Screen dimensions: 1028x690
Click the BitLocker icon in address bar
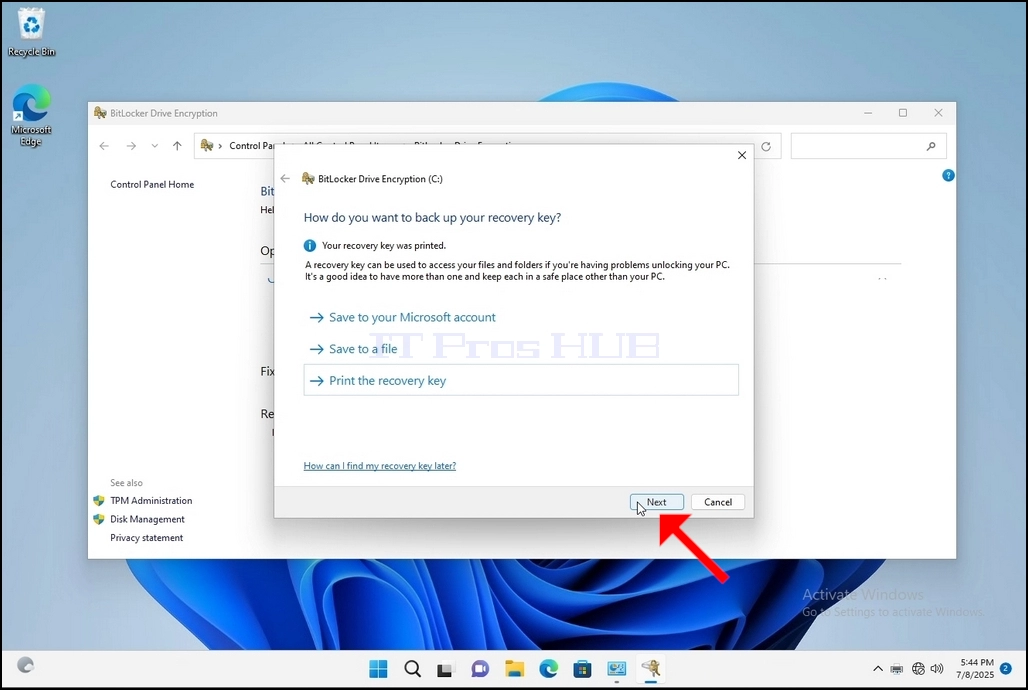[x=207, y=146]
